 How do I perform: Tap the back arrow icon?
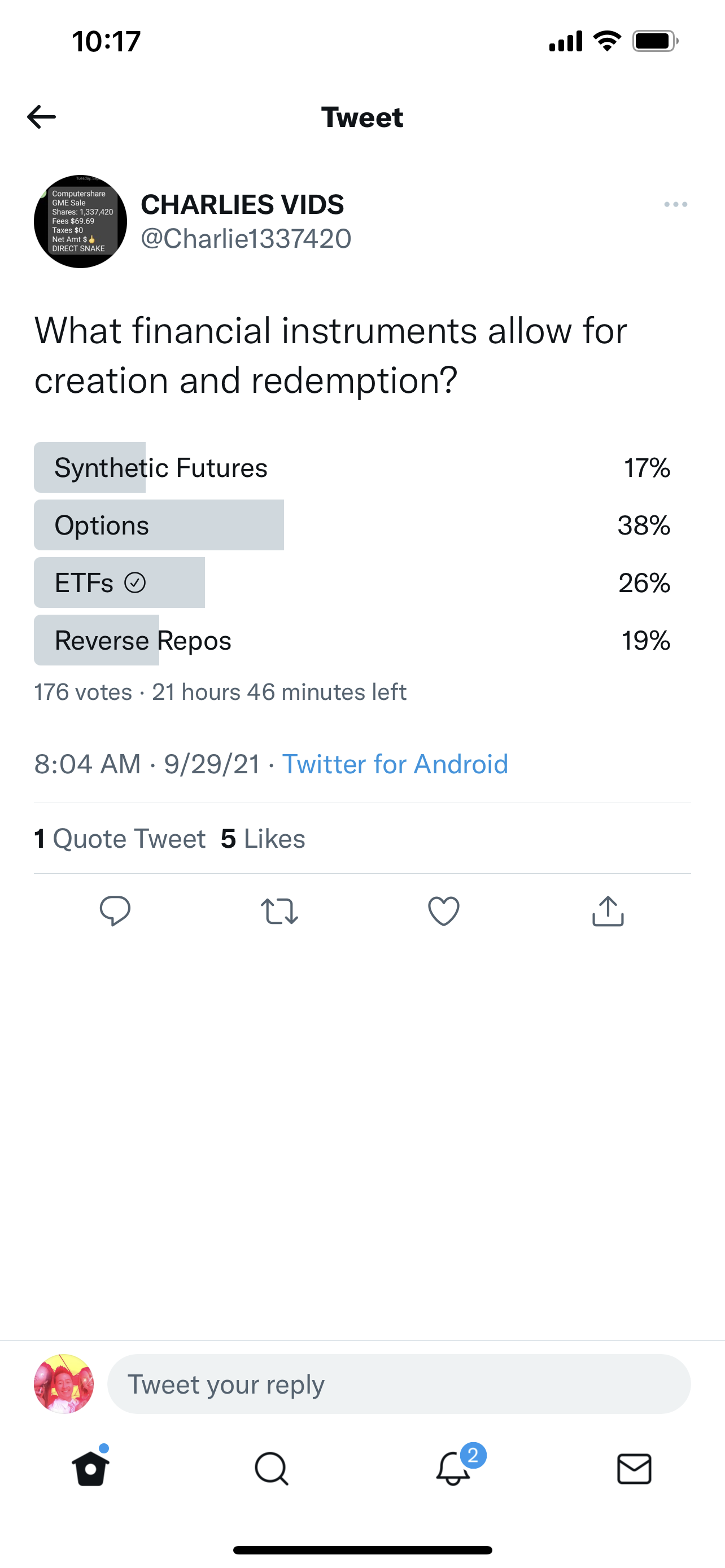(41, 117)
